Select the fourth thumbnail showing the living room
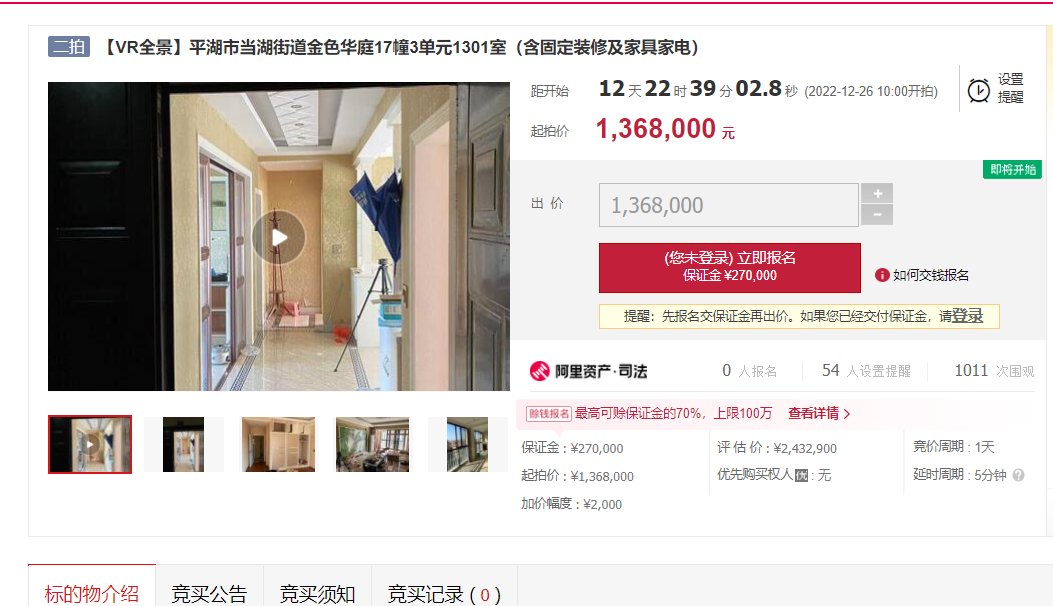1053x606 pixels. coord(372,444)
